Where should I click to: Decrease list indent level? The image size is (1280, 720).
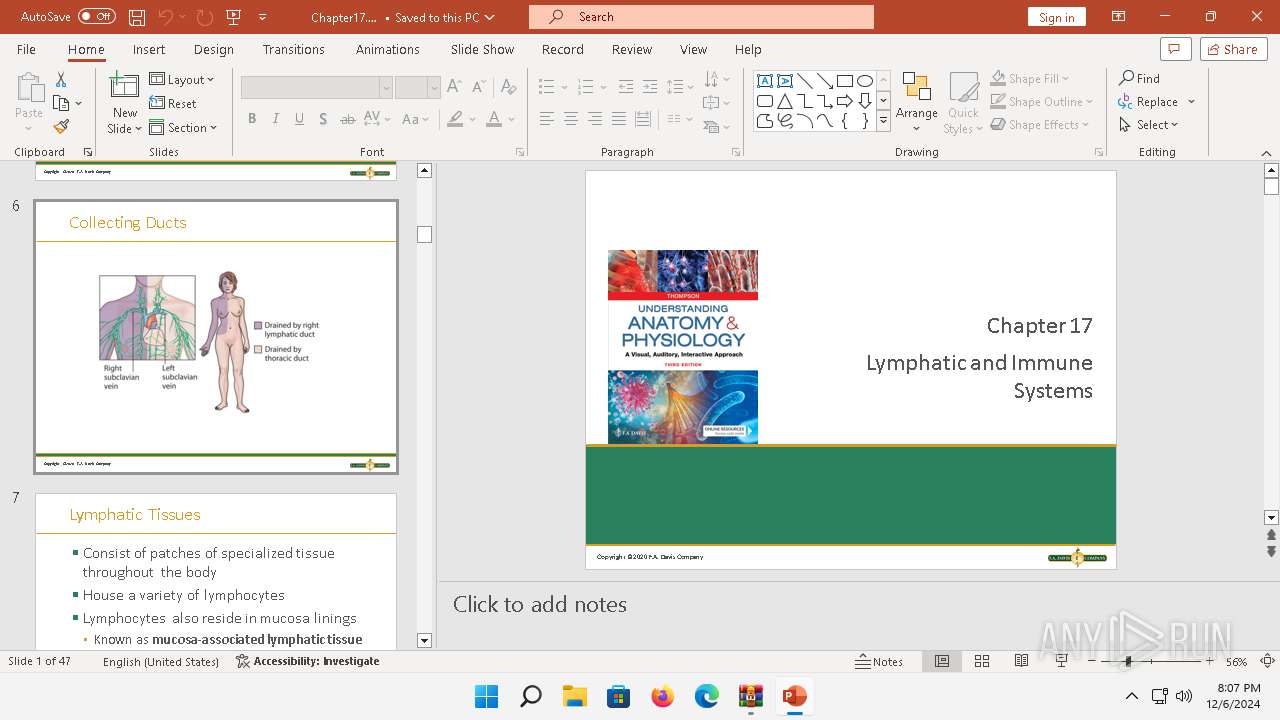point(626,87)
